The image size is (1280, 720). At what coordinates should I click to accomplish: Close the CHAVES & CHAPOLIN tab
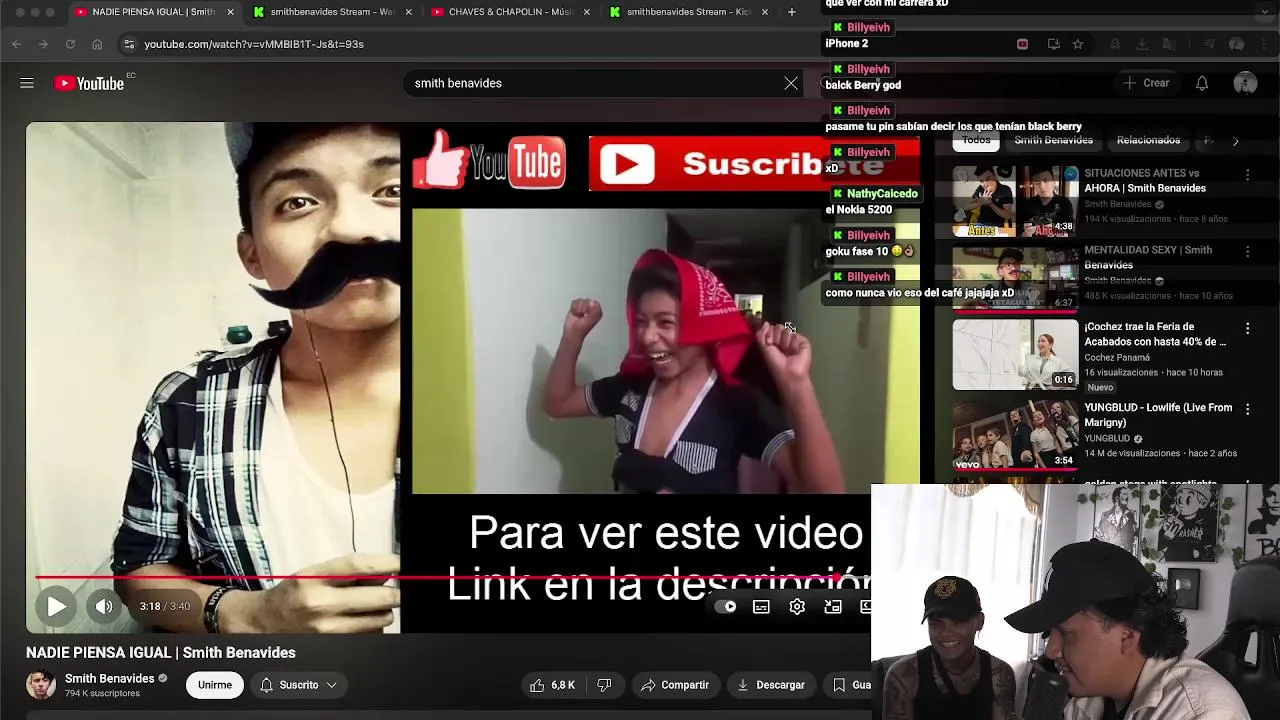click(587, 12)
